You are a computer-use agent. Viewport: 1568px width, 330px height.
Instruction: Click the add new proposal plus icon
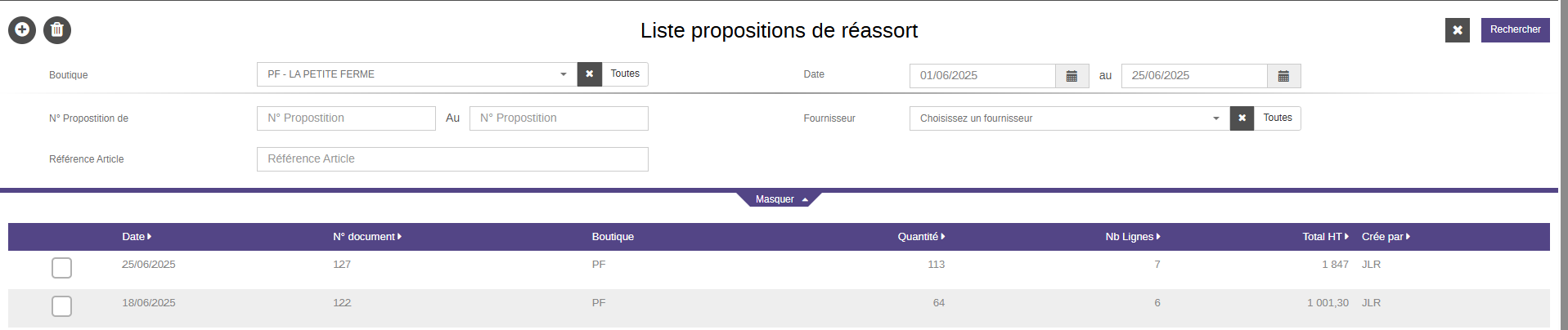pos(22,30)
